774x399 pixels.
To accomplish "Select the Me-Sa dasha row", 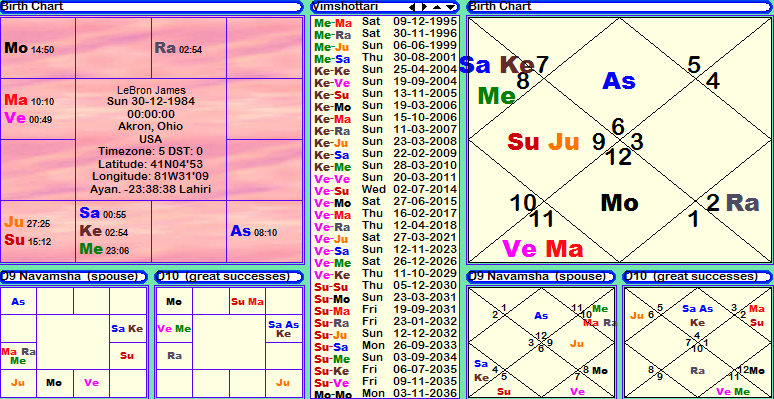I will (x=386, y=59).
